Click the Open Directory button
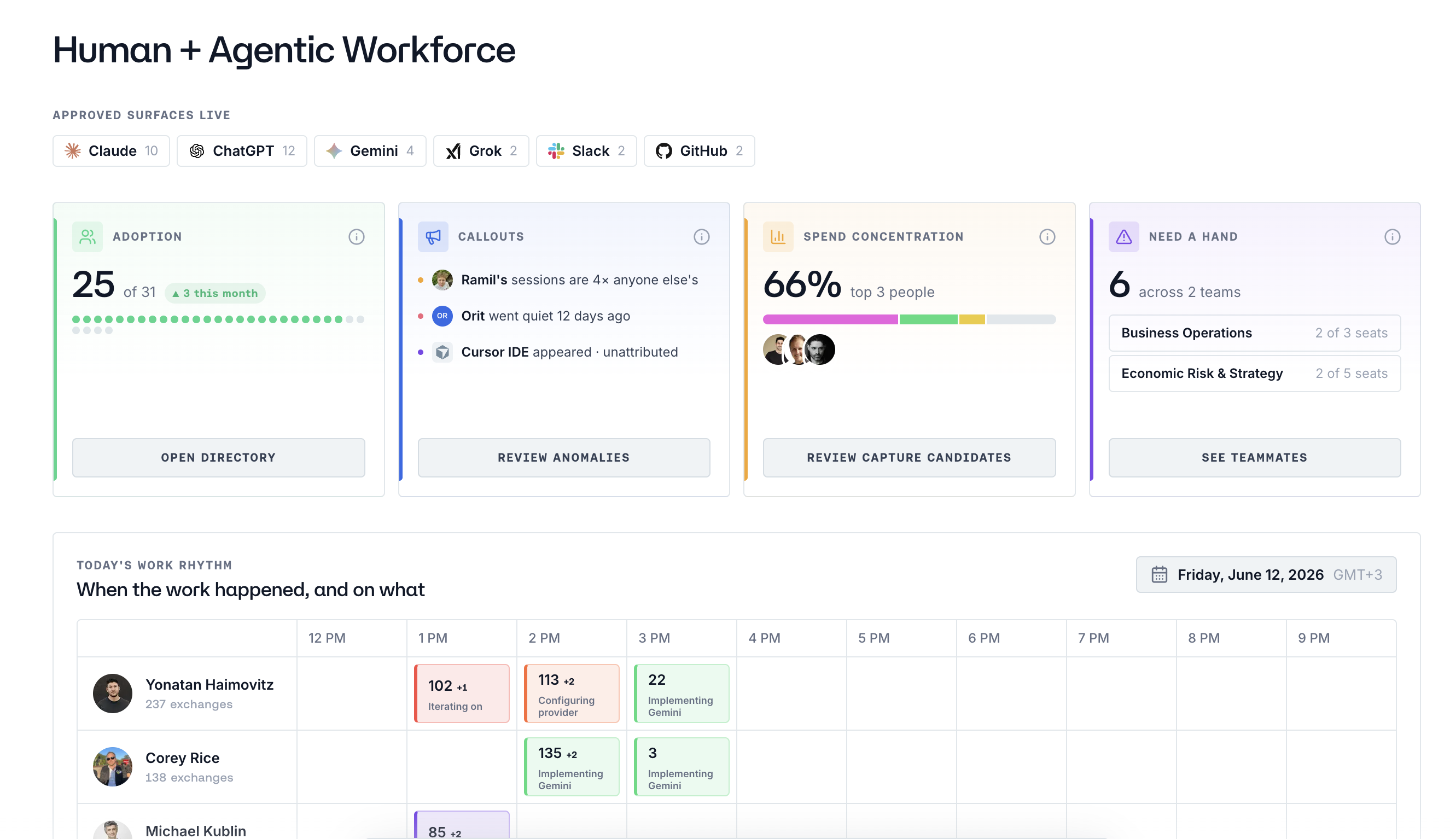 [218, 458]
